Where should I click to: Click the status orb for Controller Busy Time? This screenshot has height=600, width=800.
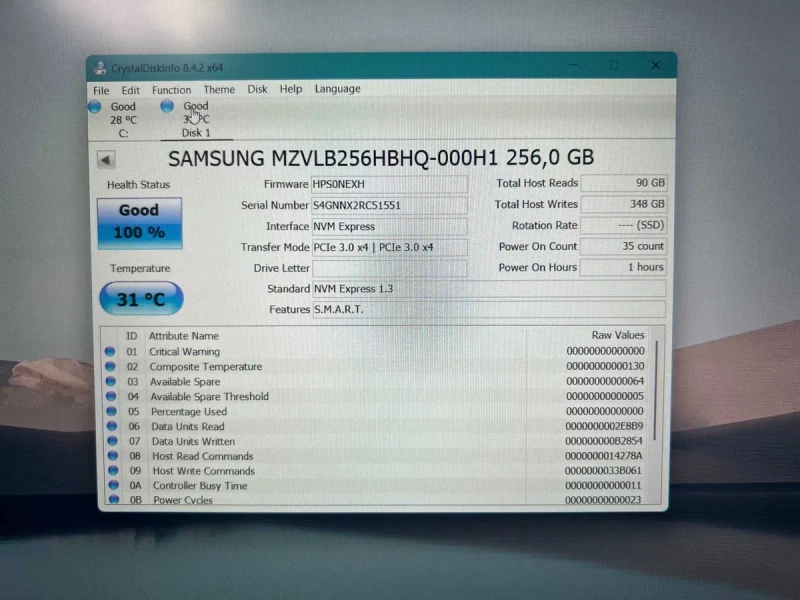[x=114, y=485]
